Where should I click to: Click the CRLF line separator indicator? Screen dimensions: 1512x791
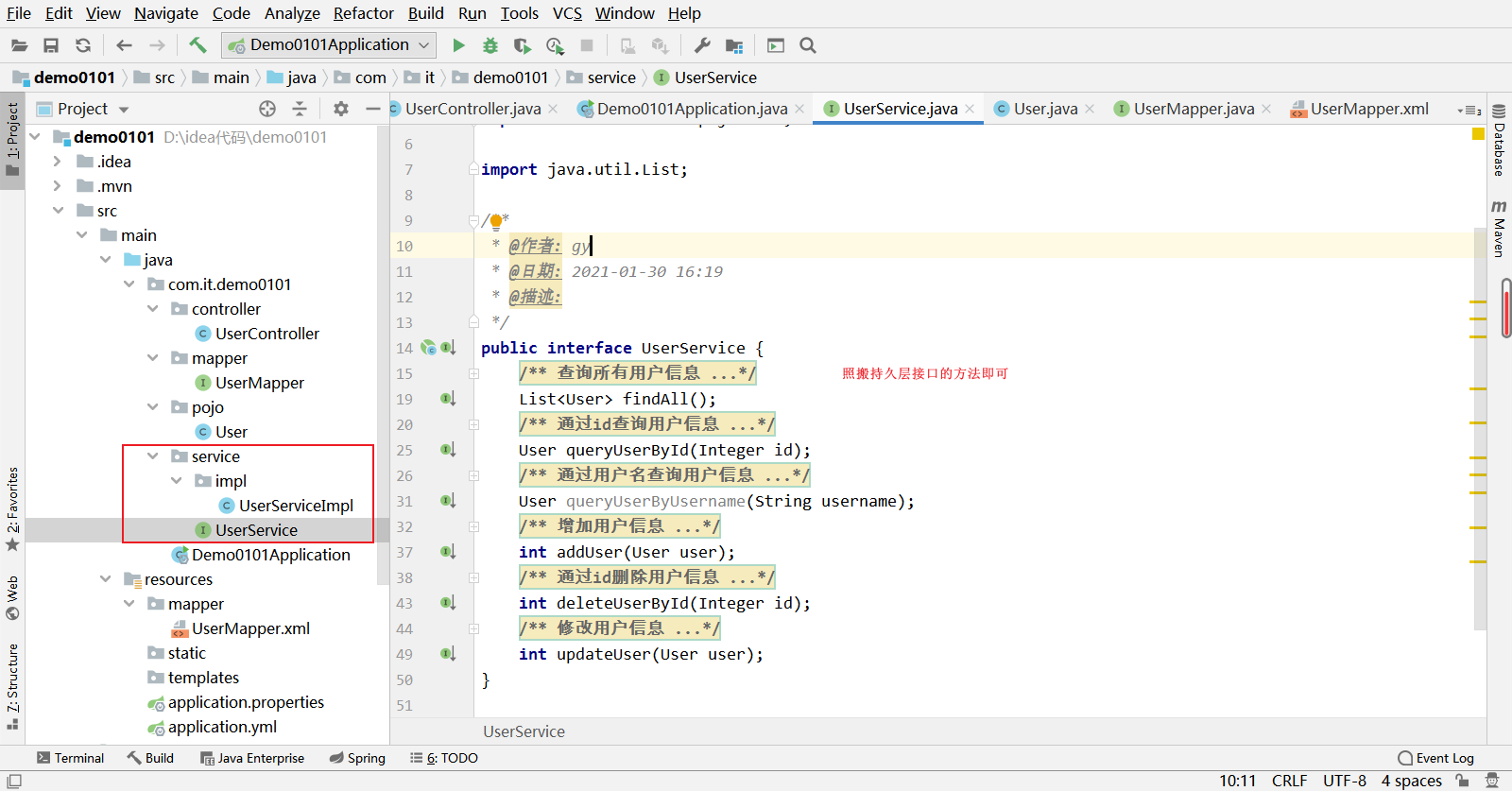point(1289,781)
